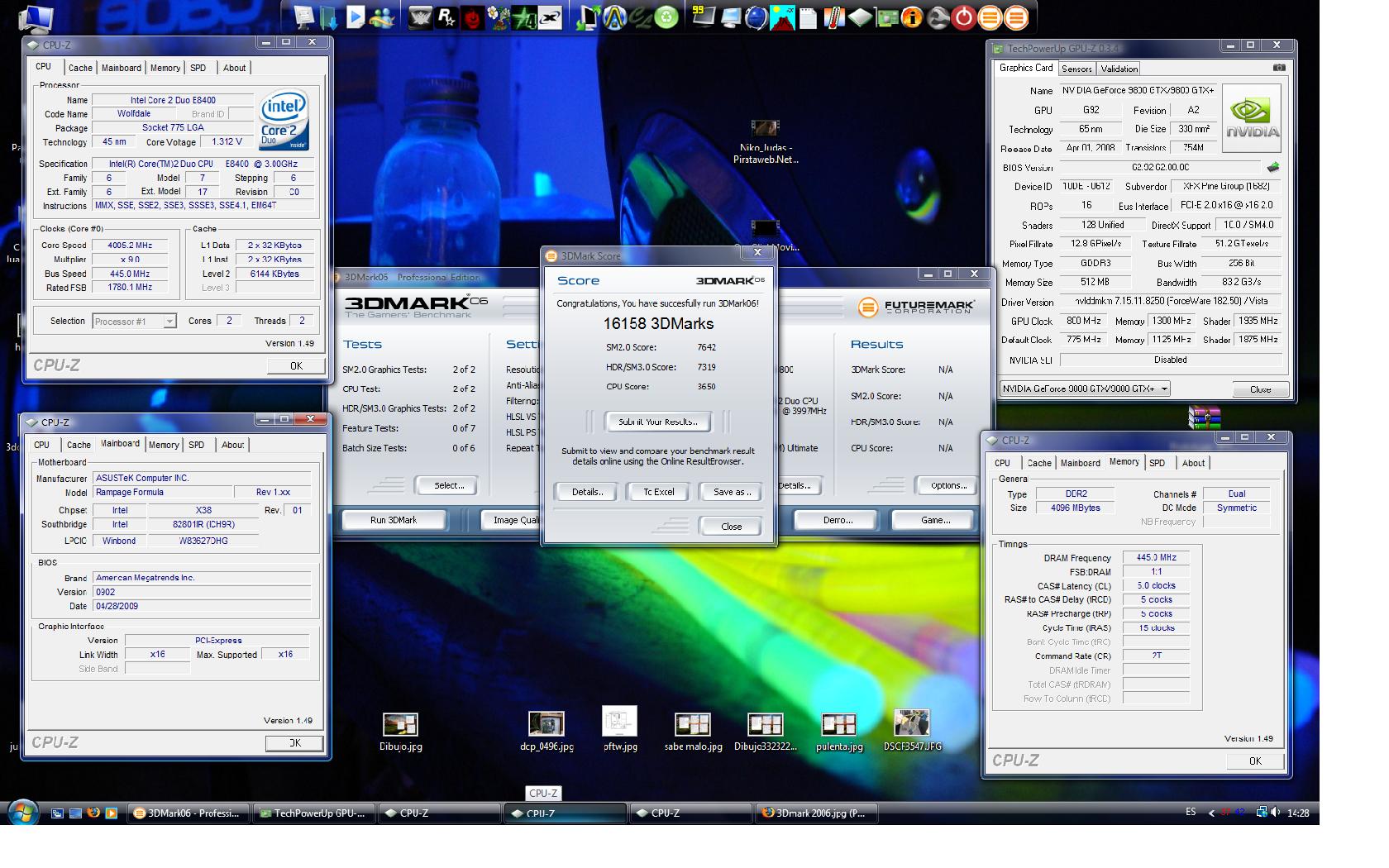Click the blue play document dock icon
Image resolution: width=1389 pixels, height=868 pixels.
tap(355, 17)
